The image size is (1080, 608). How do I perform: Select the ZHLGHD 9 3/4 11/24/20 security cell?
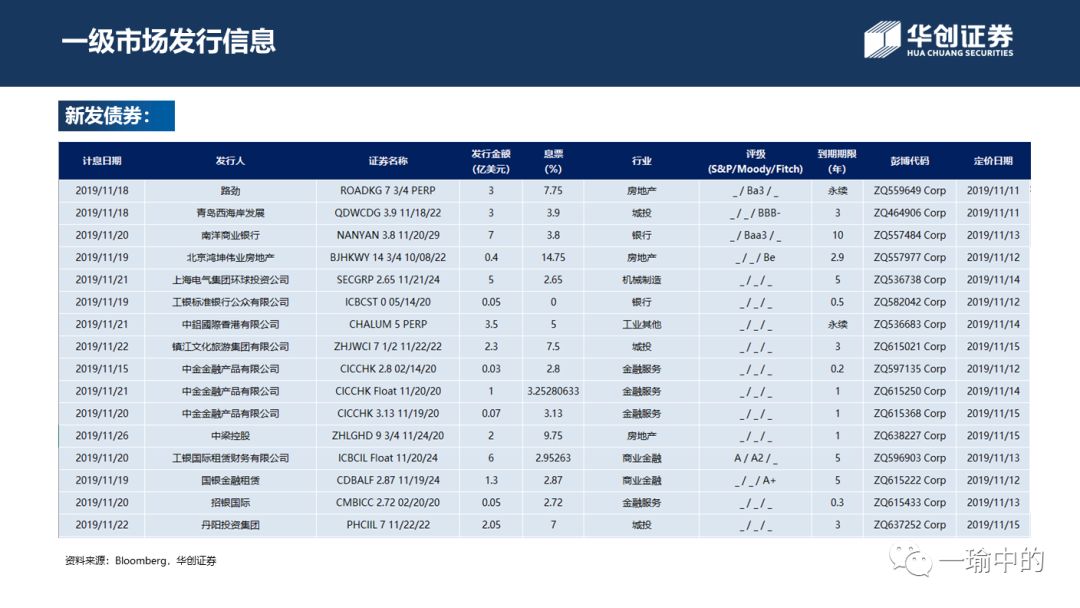388,436
